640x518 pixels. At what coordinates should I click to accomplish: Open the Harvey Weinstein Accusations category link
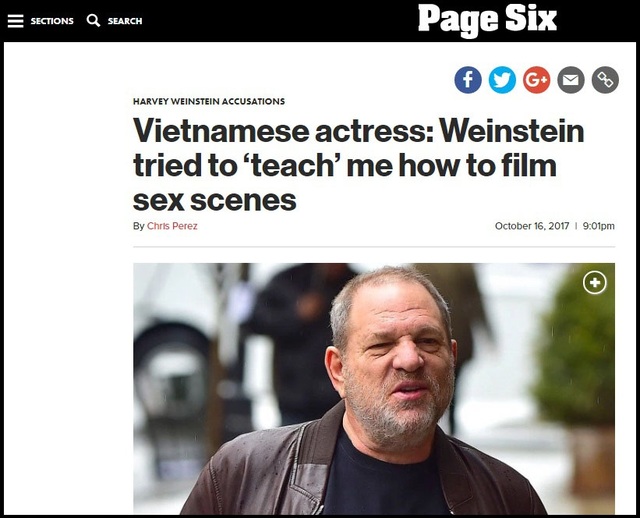coord(209,102)
